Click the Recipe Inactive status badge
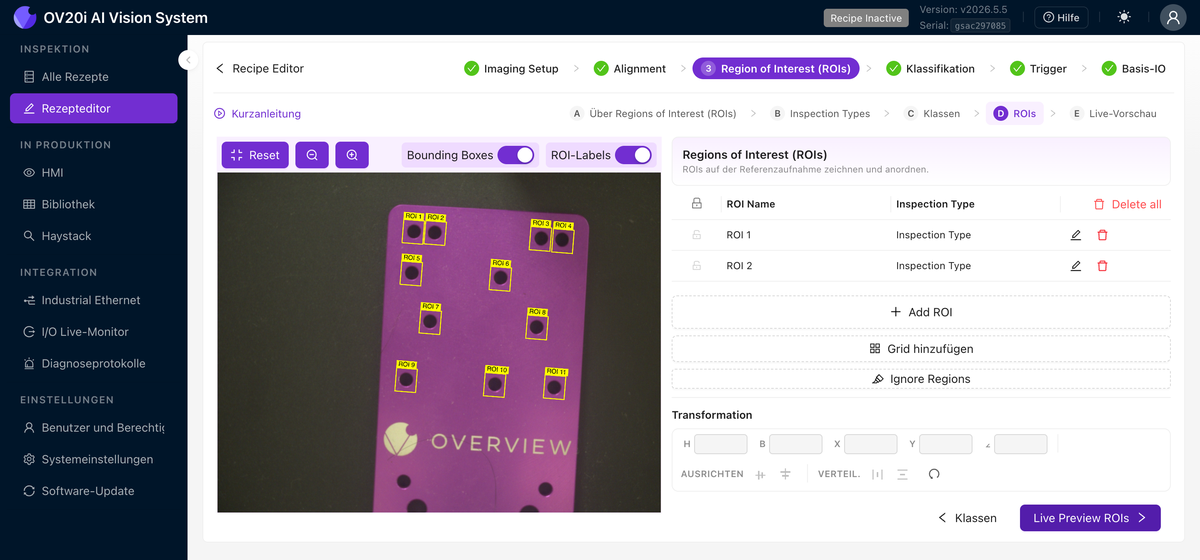The width and height of the screenshot is (1200, 560). (866, 18)
